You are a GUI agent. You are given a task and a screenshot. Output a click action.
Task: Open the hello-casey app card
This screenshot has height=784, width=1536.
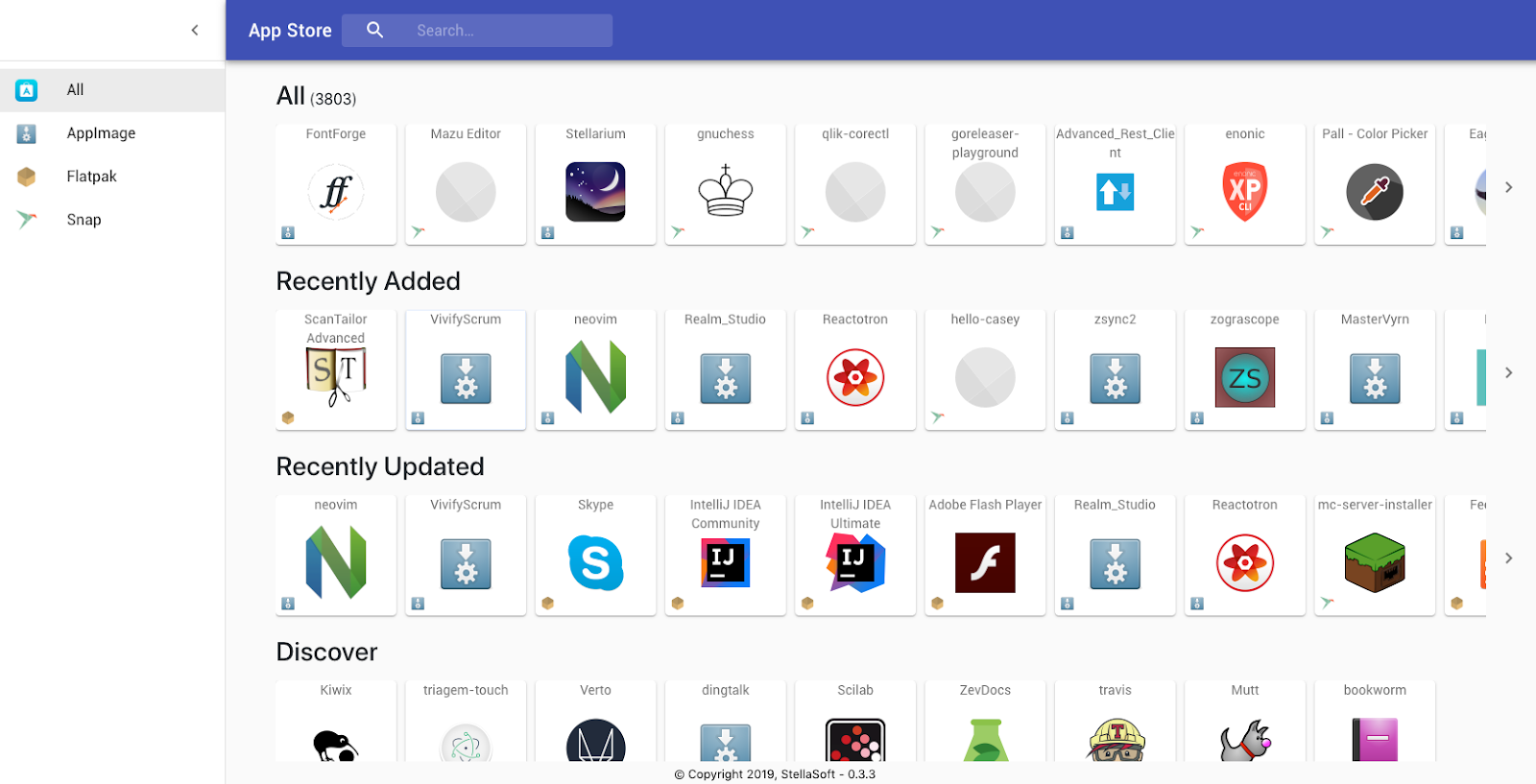coord(985,369)
